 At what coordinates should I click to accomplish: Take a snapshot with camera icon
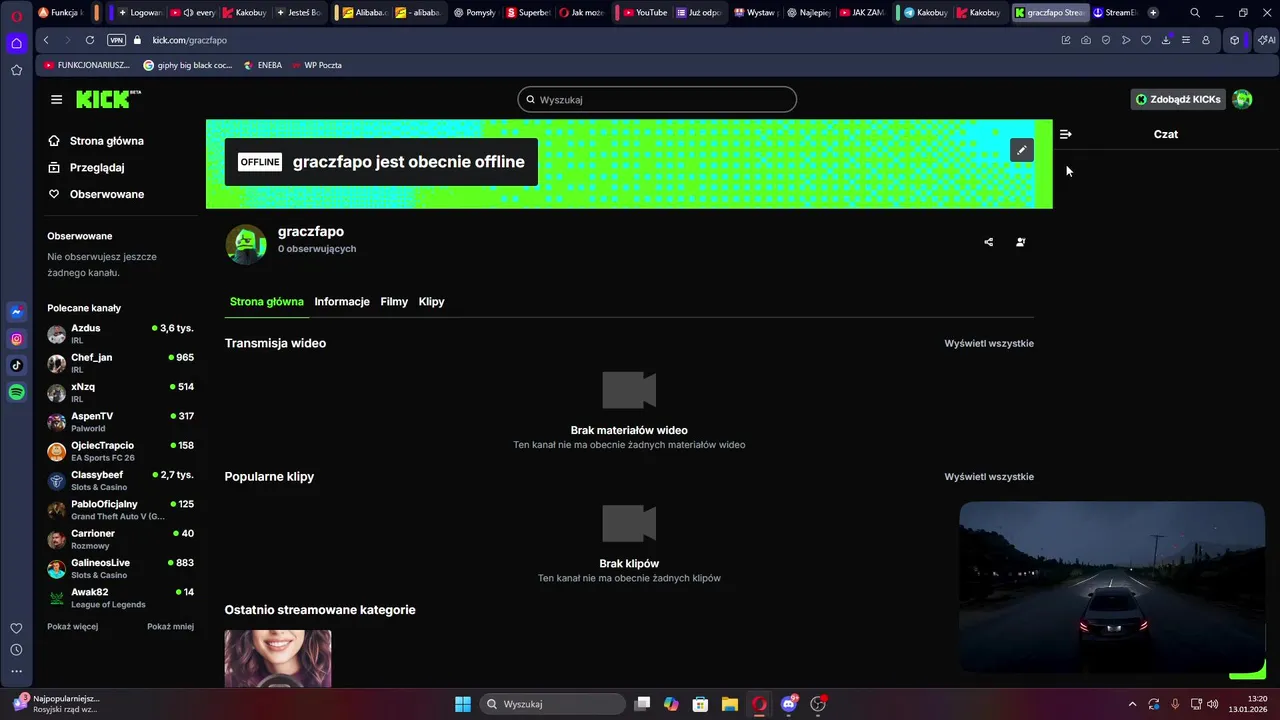(x=1086, y=40)
